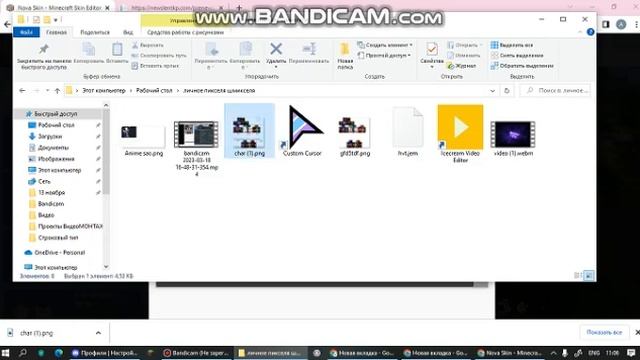The image size is (640, 360).
Task: Open the Windows Start menu
Action: pyautogui.click(x=5, y=353)
